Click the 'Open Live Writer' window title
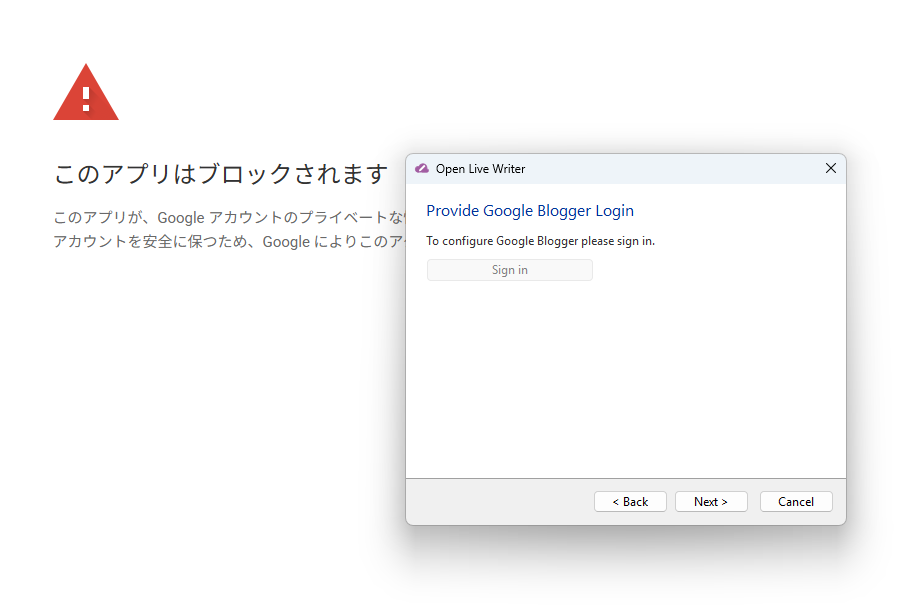The image size is (914, 606). pos(480,169)
